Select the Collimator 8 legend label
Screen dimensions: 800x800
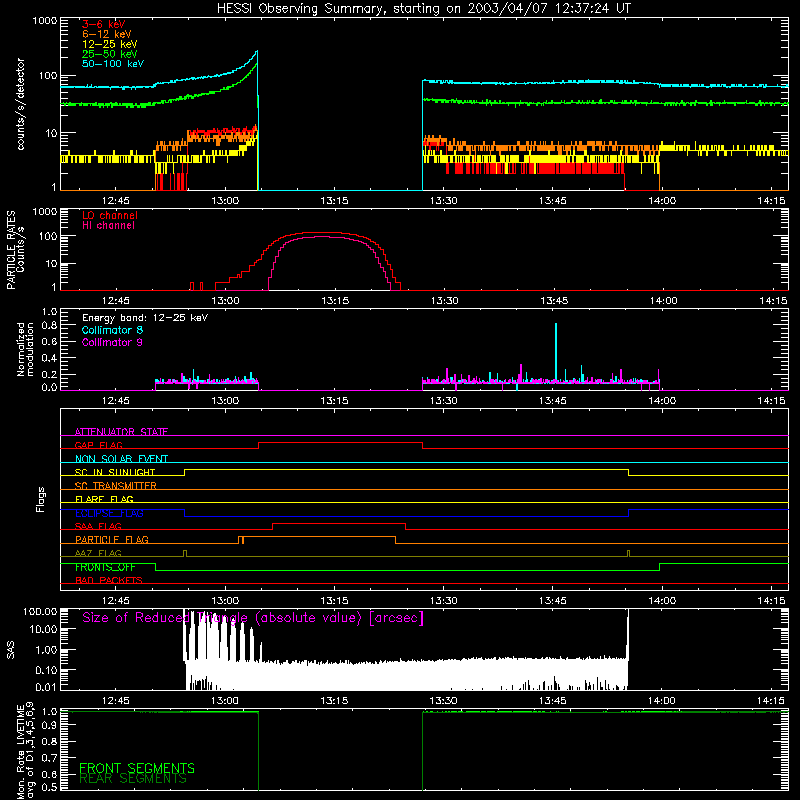coord(112,330)
